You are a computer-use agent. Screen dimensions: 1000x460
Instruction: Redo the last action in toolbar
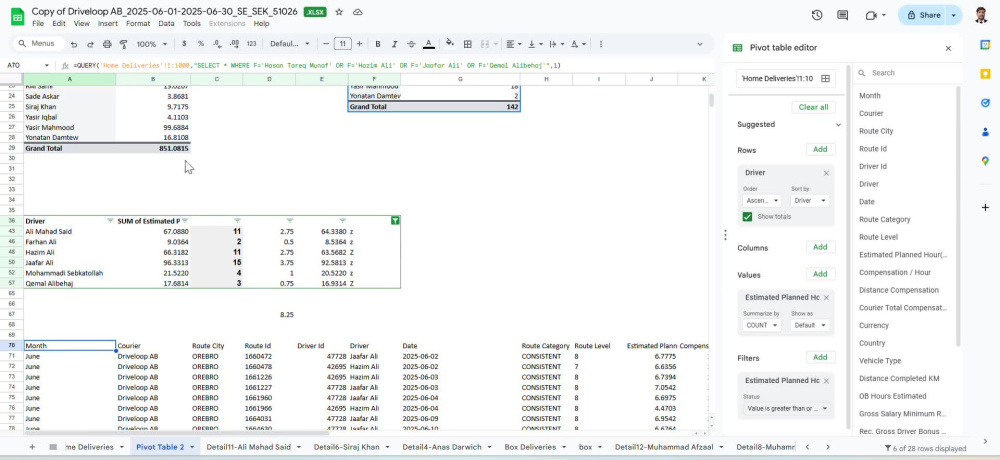point(91,44)
